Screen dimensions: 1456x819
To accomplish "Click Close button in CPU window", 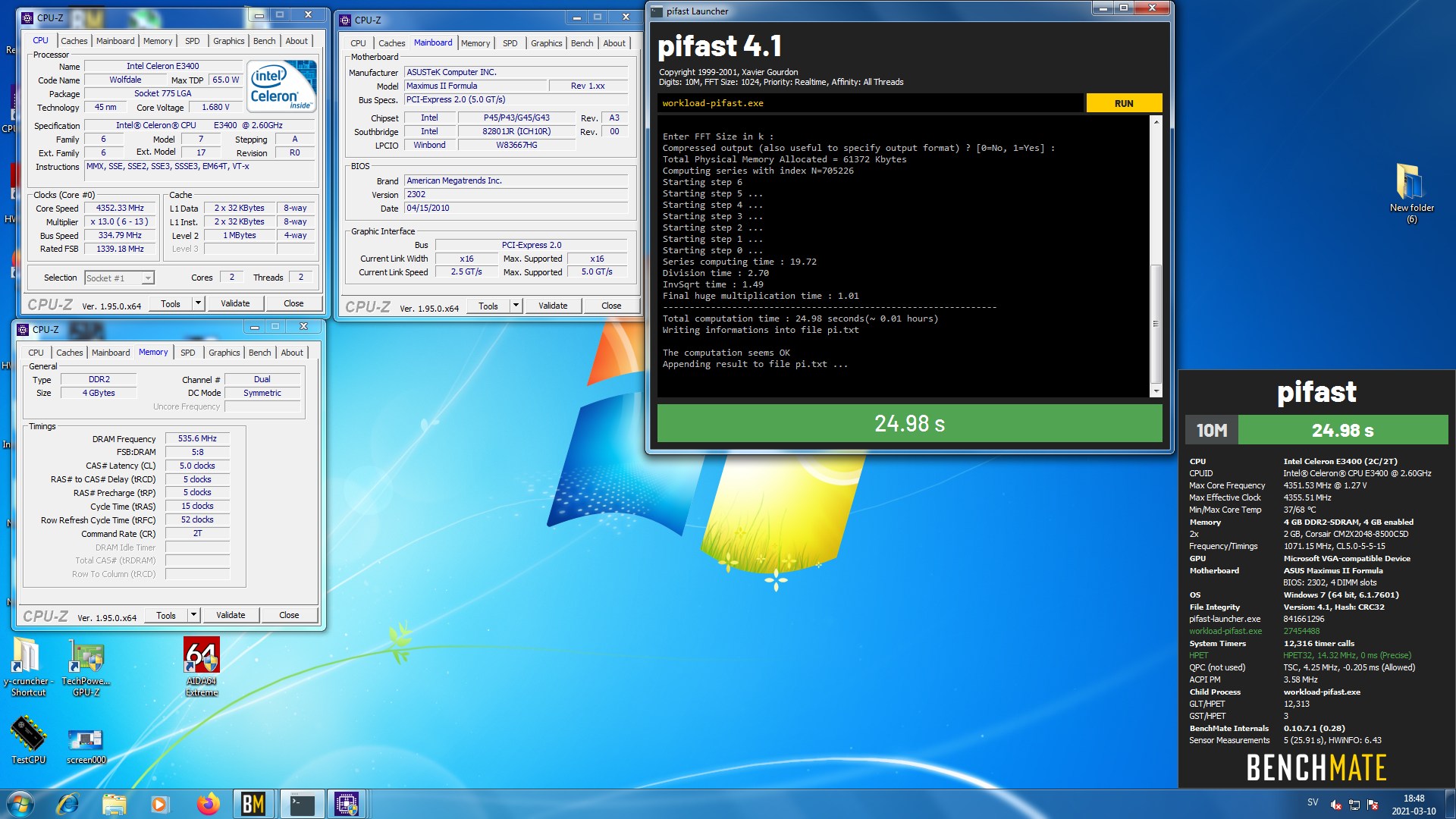I will pos(293,303).
